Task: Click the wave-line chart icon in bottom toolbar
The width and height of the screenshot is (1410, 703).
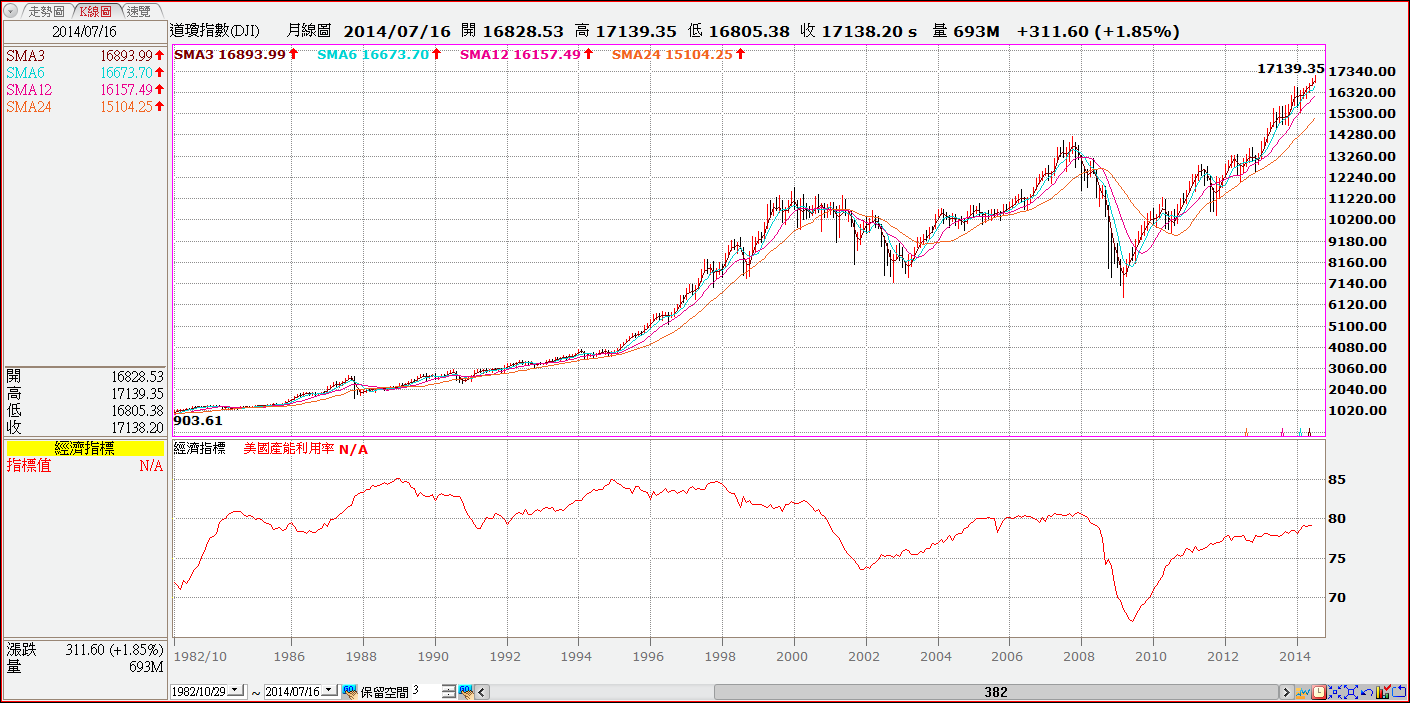Action: click(x=1303, y=692)
